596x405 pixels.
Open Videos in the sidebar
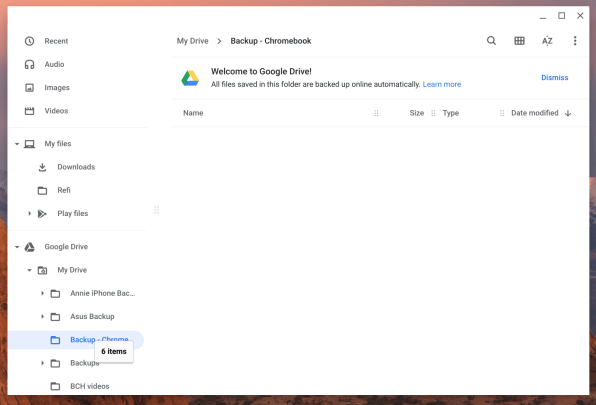click(56, 111)
